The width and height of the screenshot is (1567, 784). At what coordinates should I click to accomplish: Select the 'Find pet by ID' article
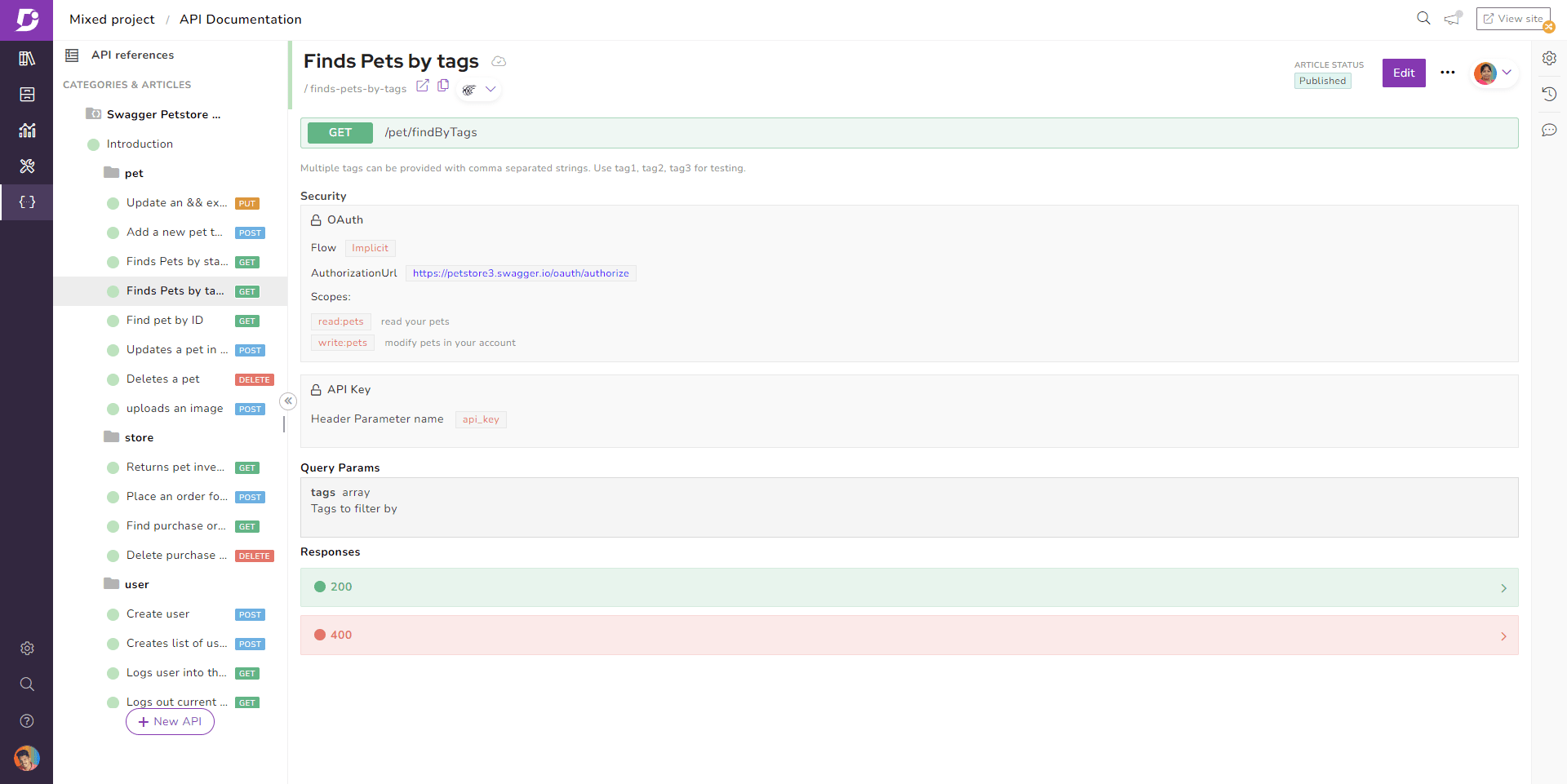[165, 321]
